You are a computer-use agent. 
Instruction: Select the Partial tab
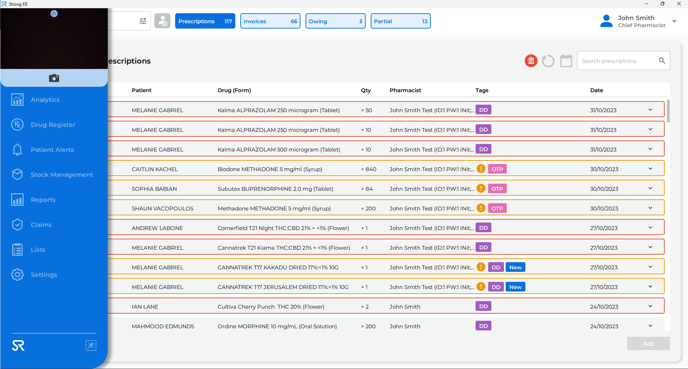click(401, 21)
